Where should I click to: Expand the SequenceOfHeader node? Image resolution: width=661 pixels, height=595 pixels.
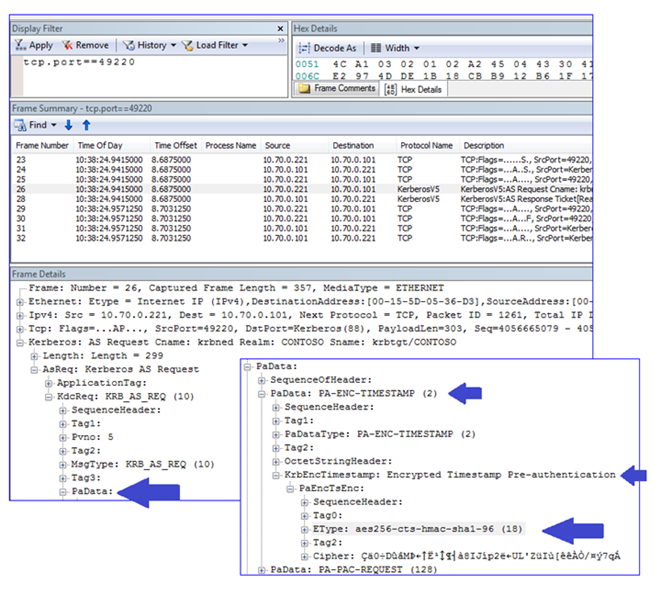coord(262,380)
